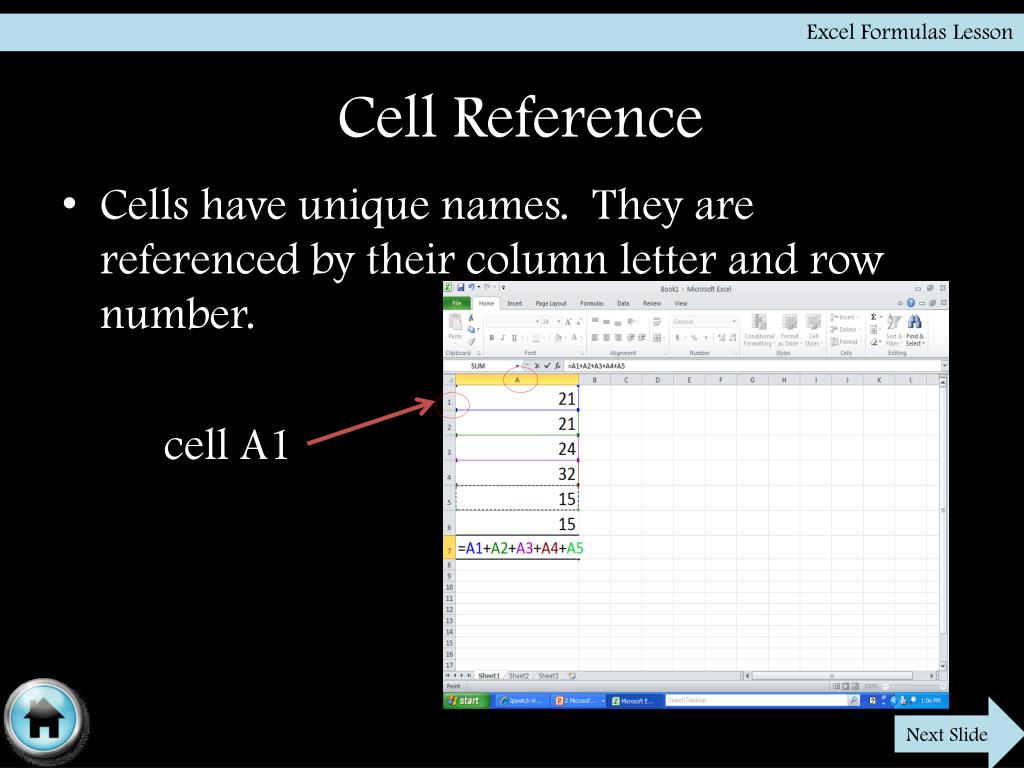The height and width of the screenshot is (768, 1024).
Task: Click the AutoSum sigma icon
Action: [874, 317]
